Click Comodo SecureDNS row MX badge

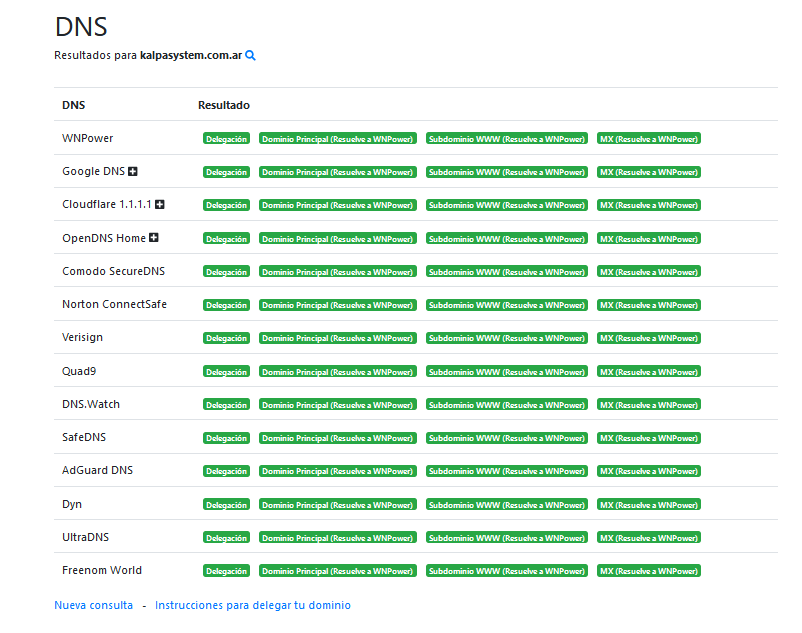(x=649, y=272)
